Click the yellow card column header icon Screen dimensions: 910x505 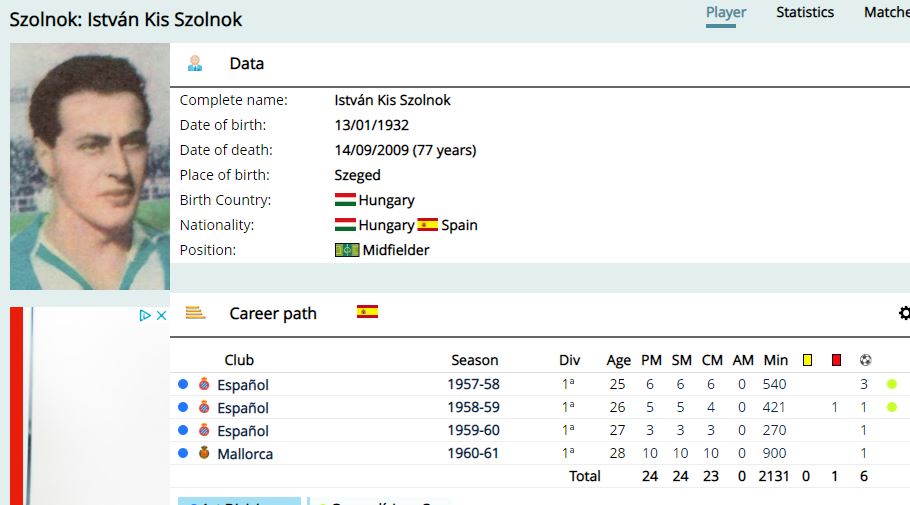pyautogui.click(x=807, y=360)
